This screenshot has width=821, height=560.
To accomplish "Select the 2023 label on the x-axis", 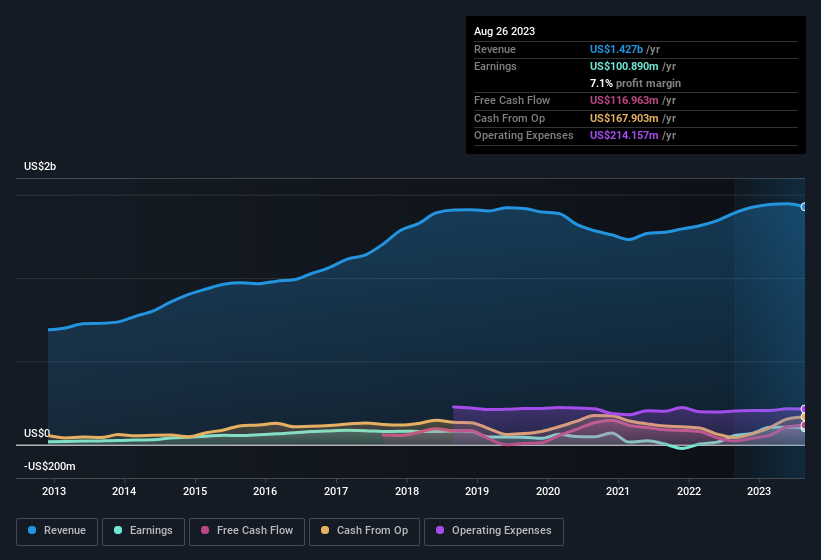I will (759, 491).
